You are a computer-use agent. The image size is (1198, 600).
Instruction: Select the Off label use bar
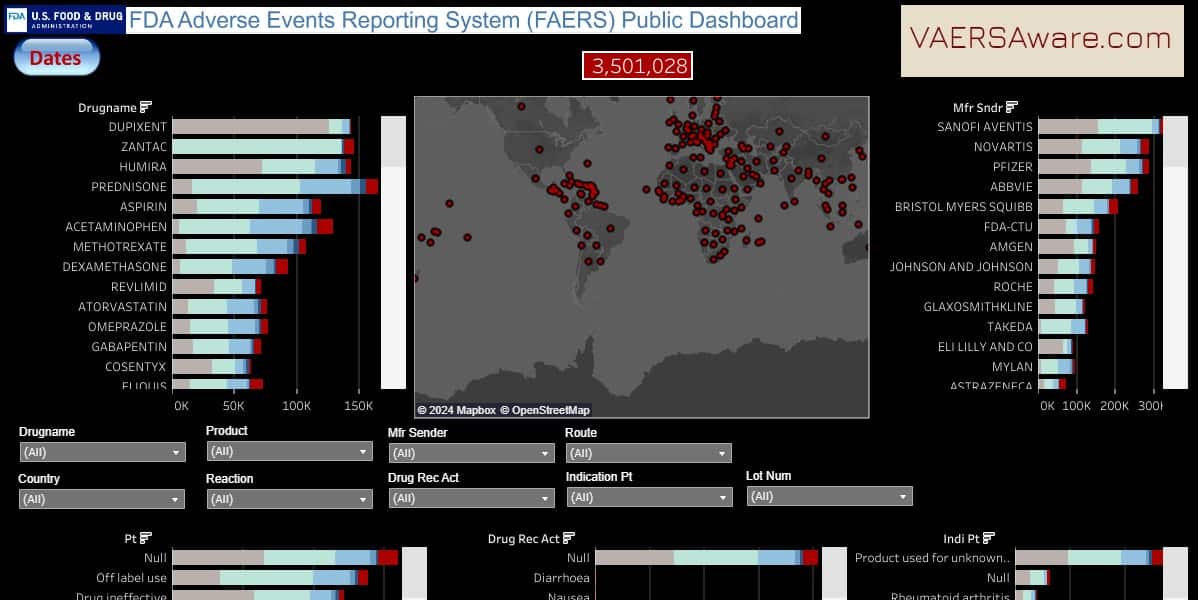click(x=270, y=578)
